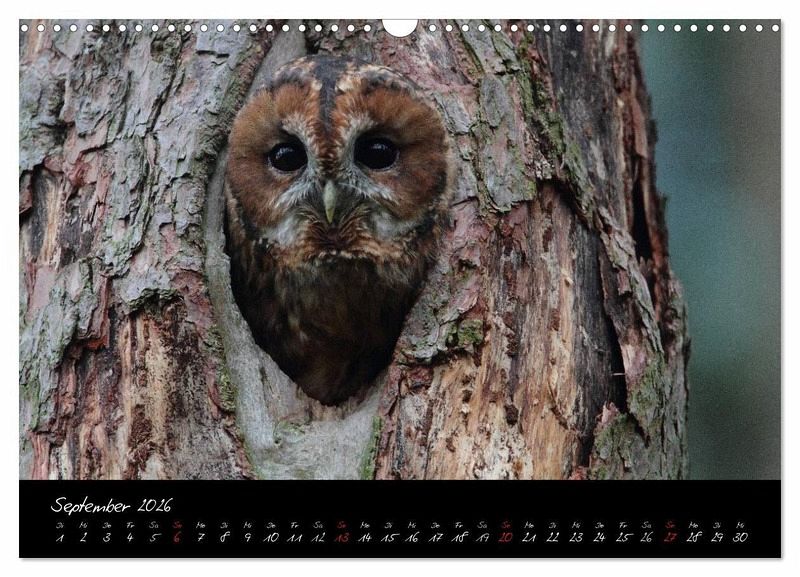The image size is (800, 577).
Task: Click date 24 in the day row
Action: coord(599,537)
